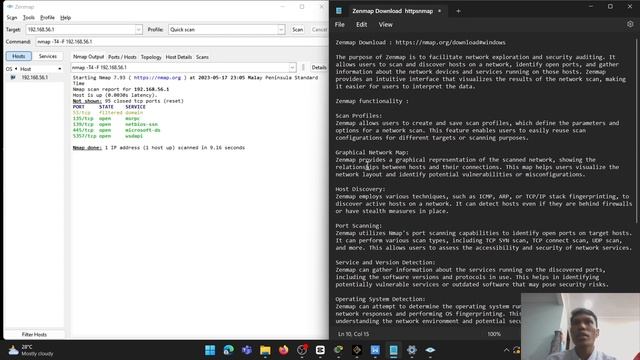Expand the Target dropdown arrow
Viewport: 640px width, 360px height.
[138, 29]
